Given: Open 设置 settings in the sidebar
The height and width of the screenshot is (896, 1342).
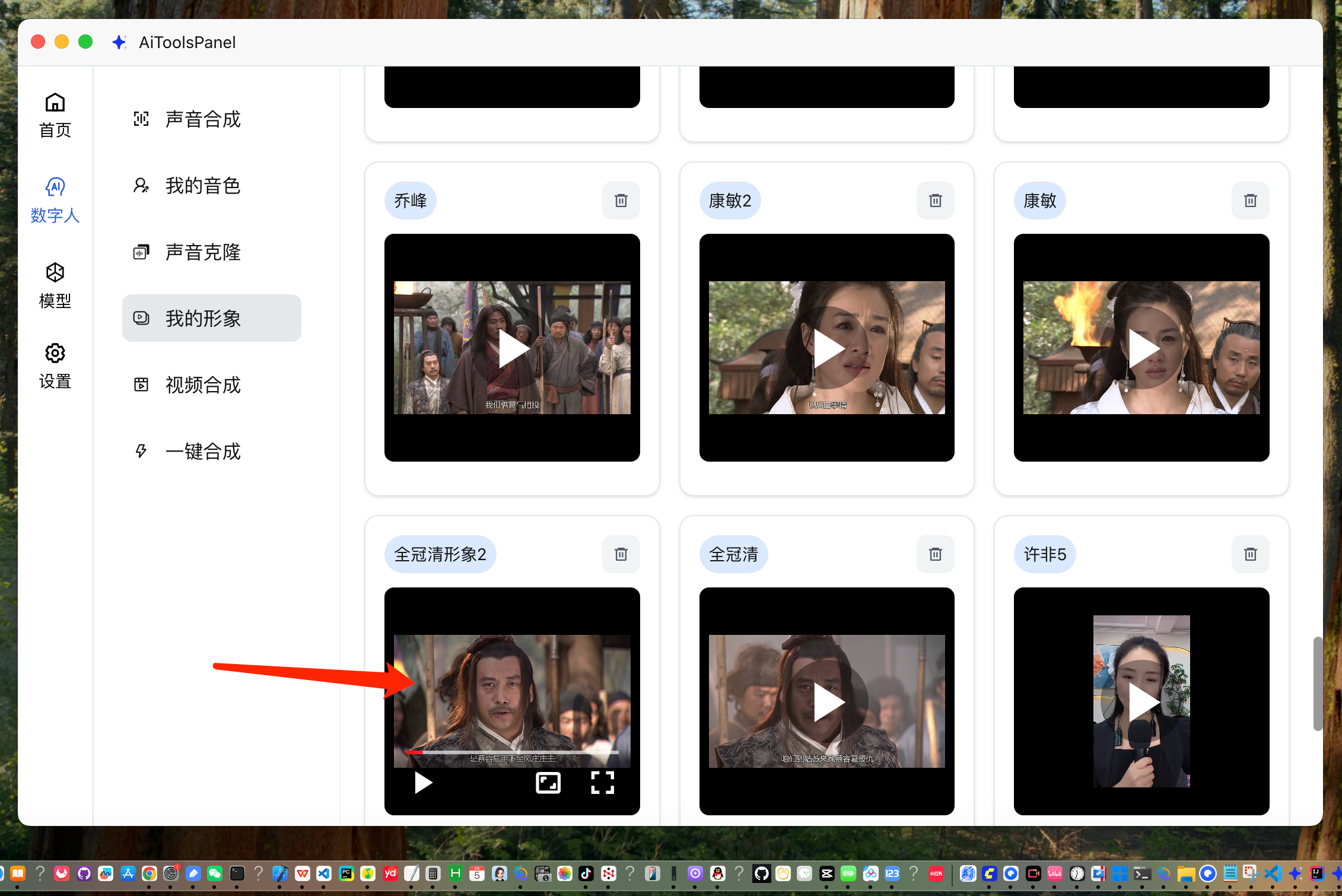Looking at the screenshot, I should tap(55, 366).
